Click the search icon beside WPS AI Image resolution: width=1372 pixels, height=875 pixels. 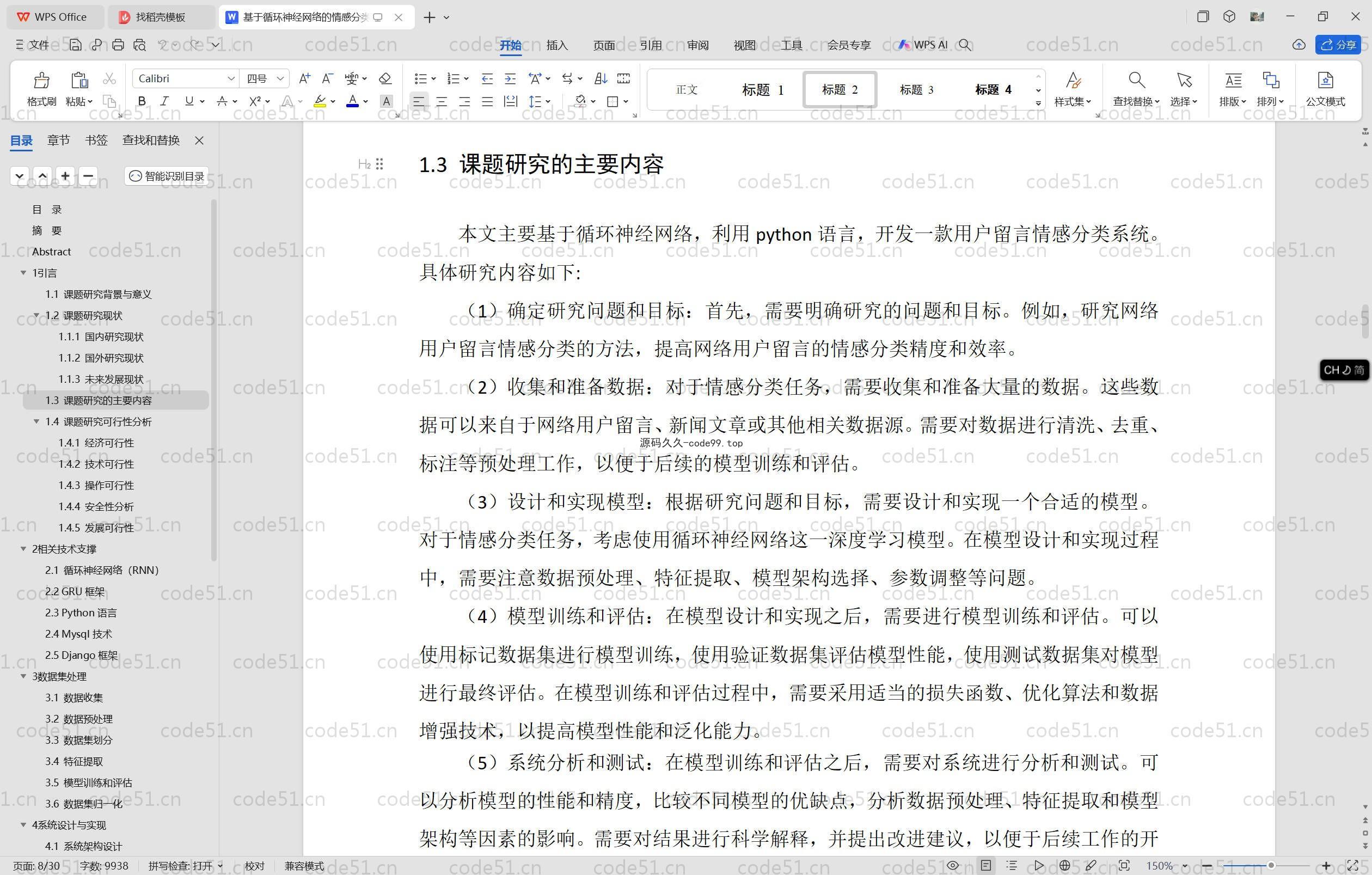965,45
